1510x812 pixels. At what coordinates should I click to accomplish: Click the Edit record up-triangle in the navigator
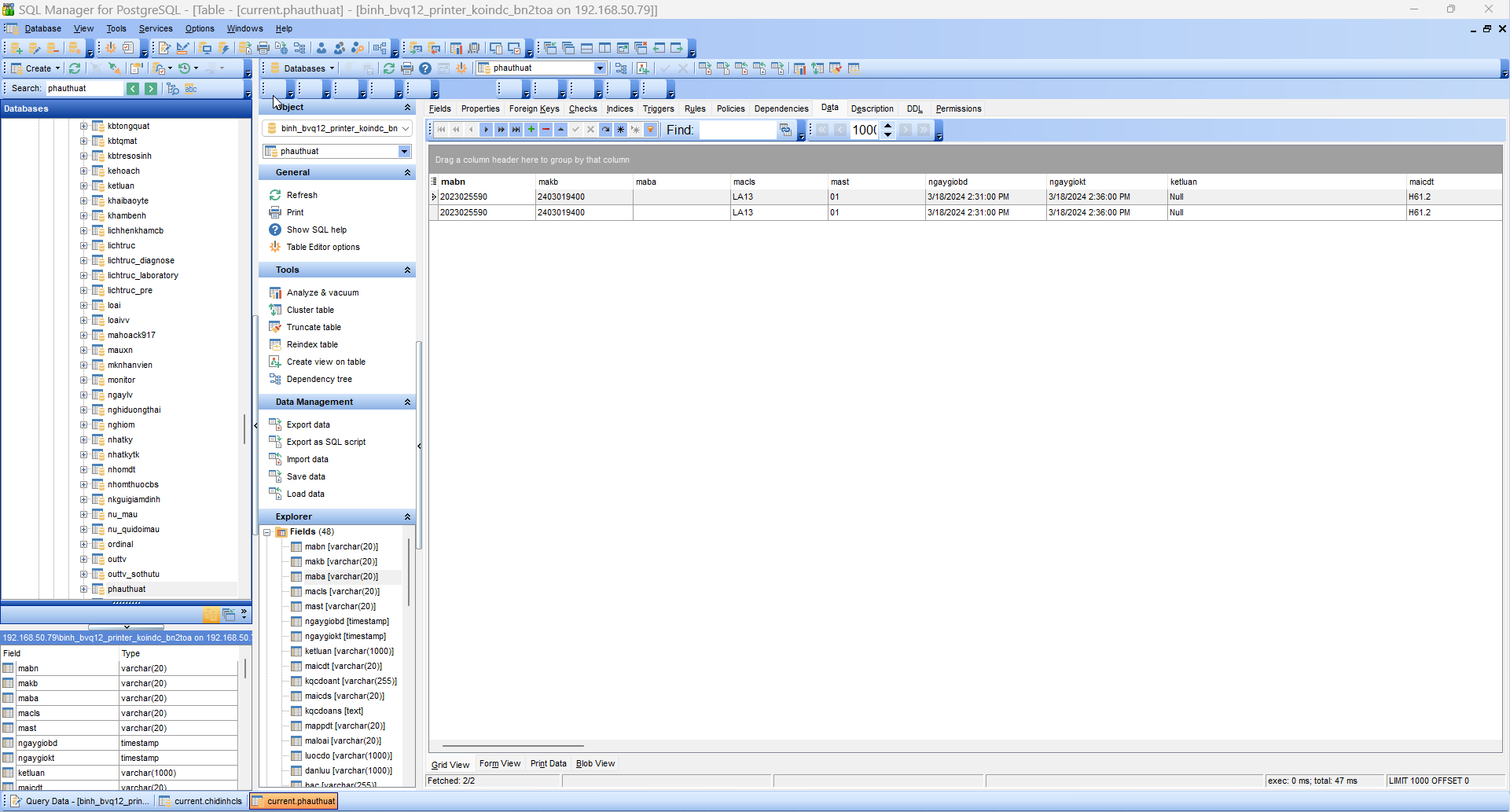tap(561, 130)
